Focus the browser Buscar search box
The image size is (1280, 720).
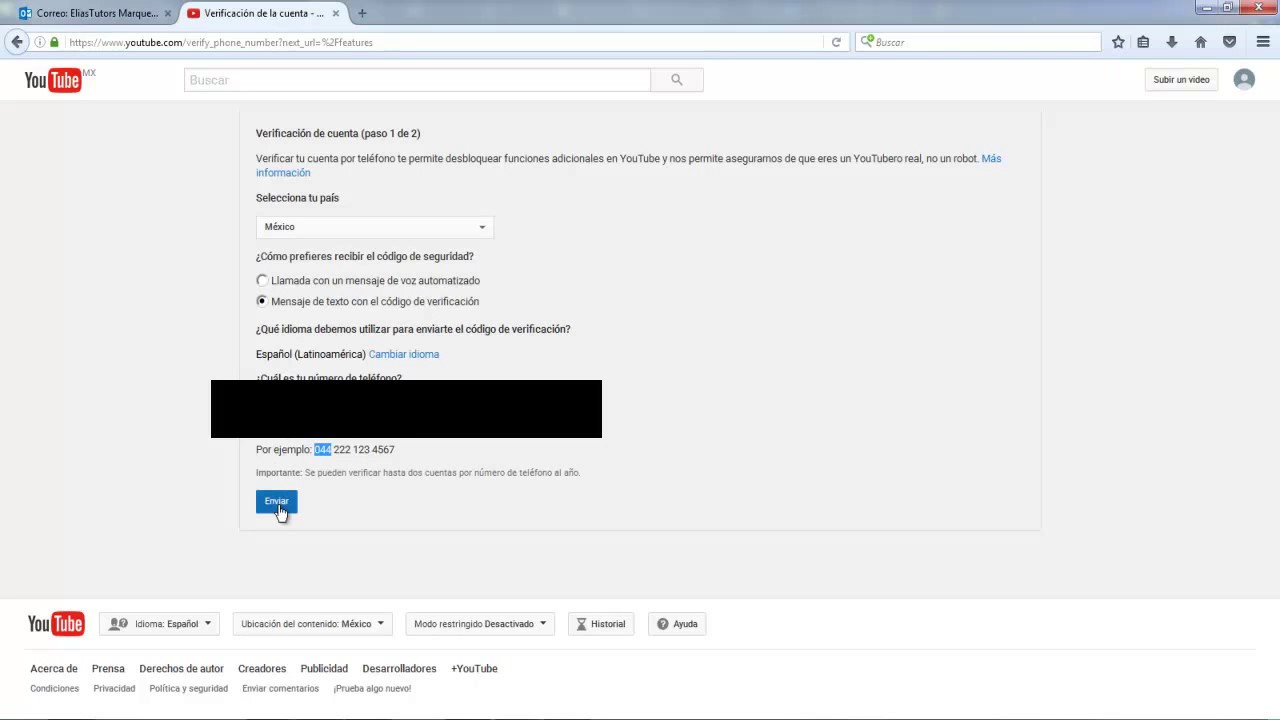[978, 42]
